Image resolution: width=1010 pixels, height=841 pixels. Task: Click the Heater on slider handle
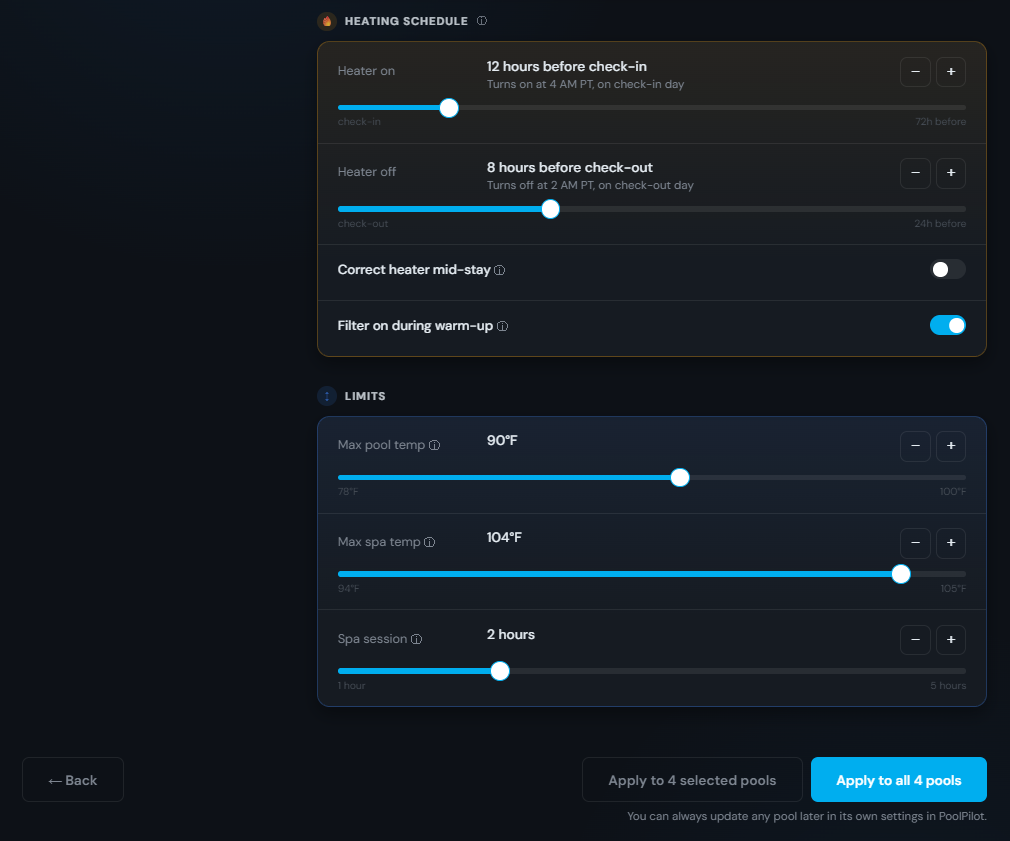point(449,108)
